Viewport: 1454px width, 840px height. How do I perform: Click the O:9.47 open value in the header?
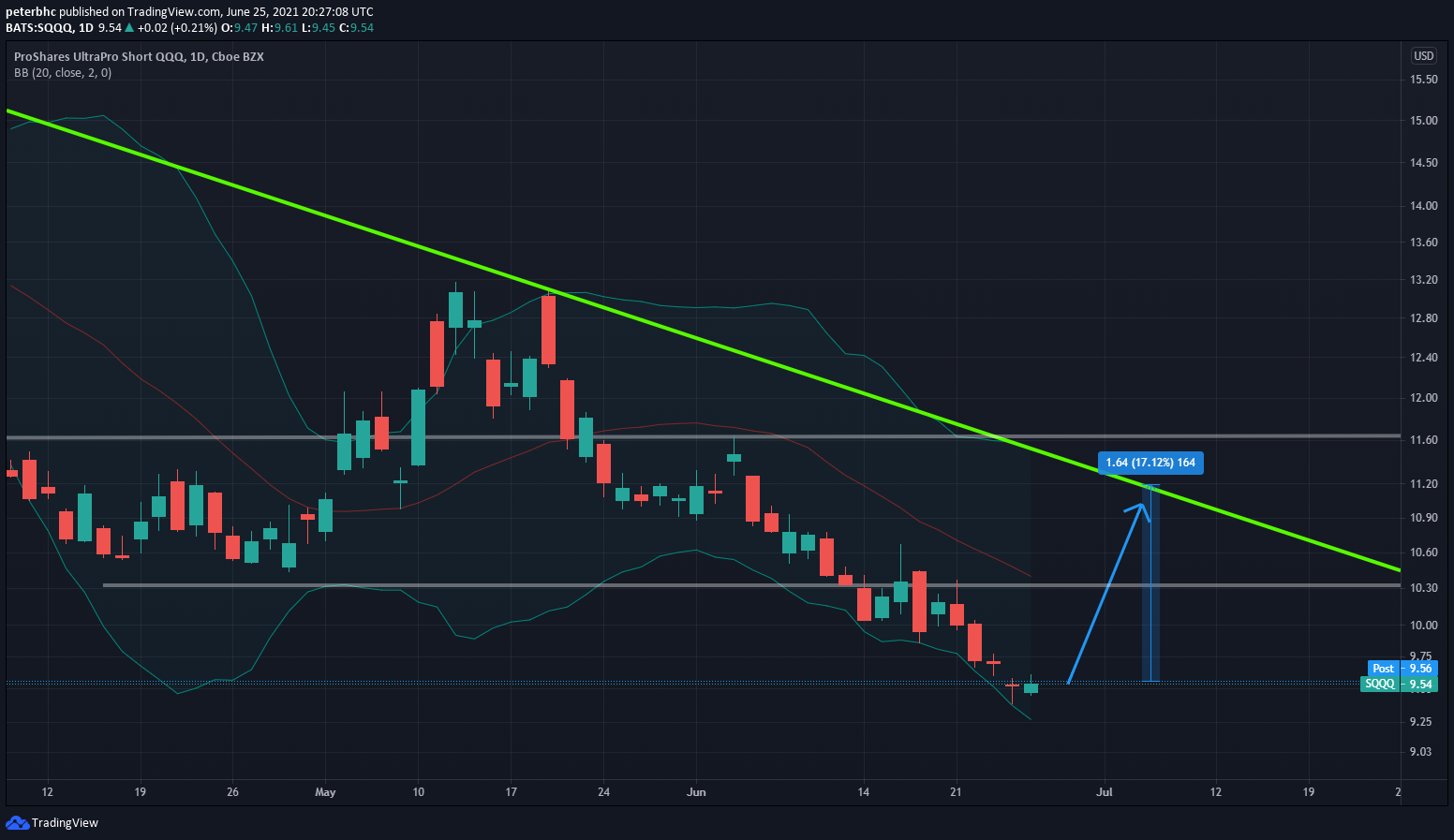tap(240, 28)
